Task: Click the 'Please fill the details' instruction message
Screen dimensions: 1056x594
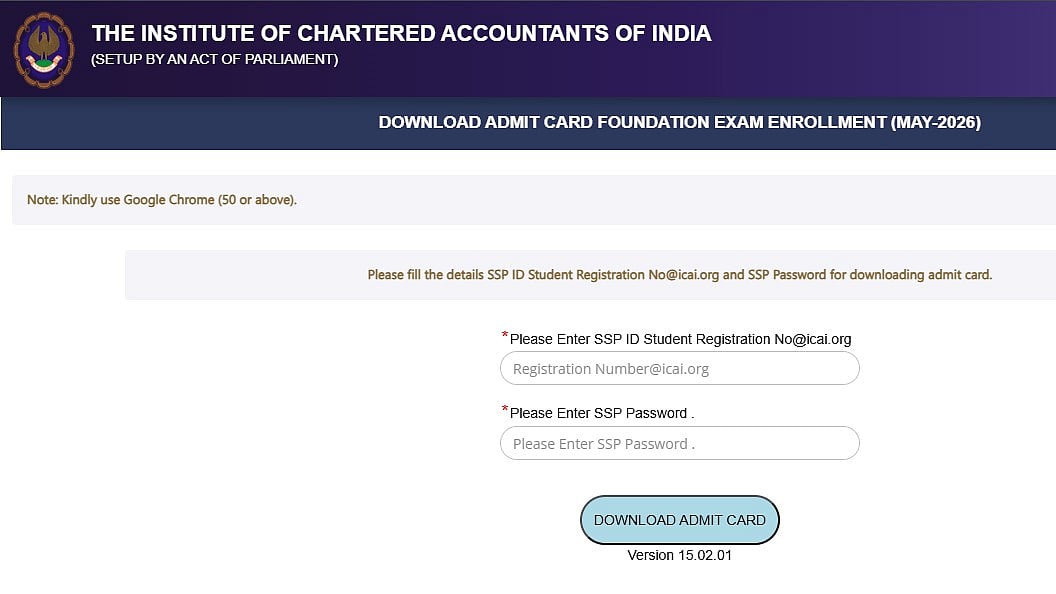Action: [679, 275]
